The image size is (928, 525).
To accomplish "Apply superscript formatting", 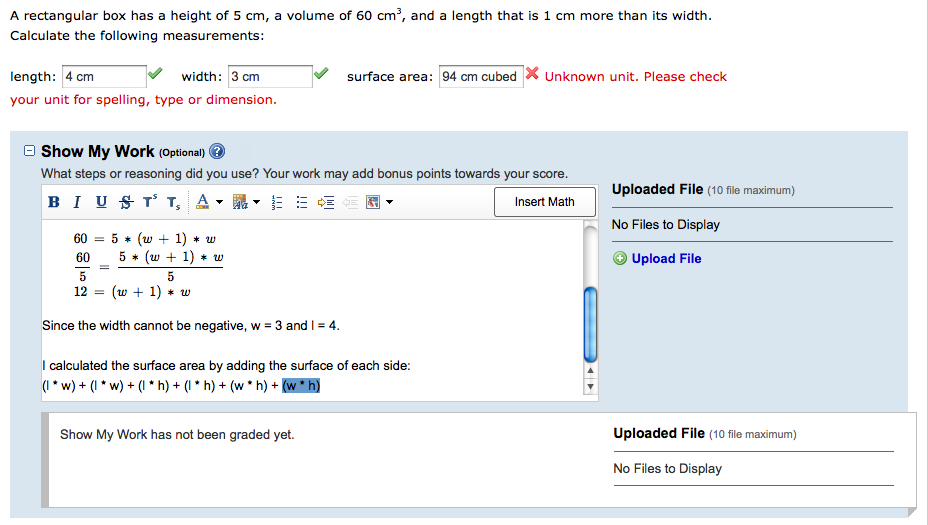I will 149,202.
